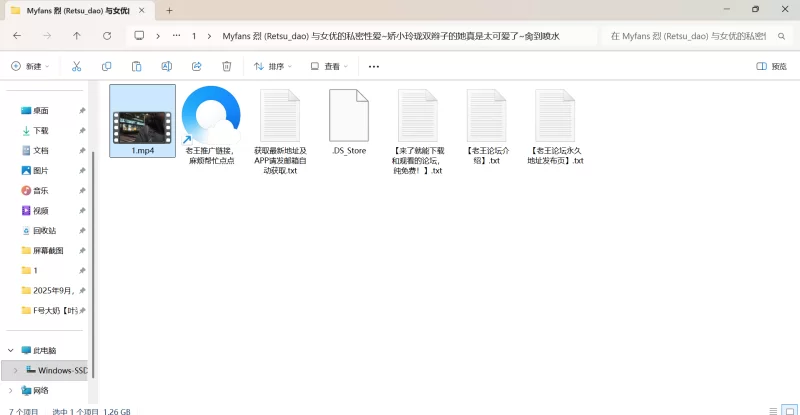This screenshot has width=800, height=415.
Task: Open 回收站 from the sidebar
Action: coord(44,230)
